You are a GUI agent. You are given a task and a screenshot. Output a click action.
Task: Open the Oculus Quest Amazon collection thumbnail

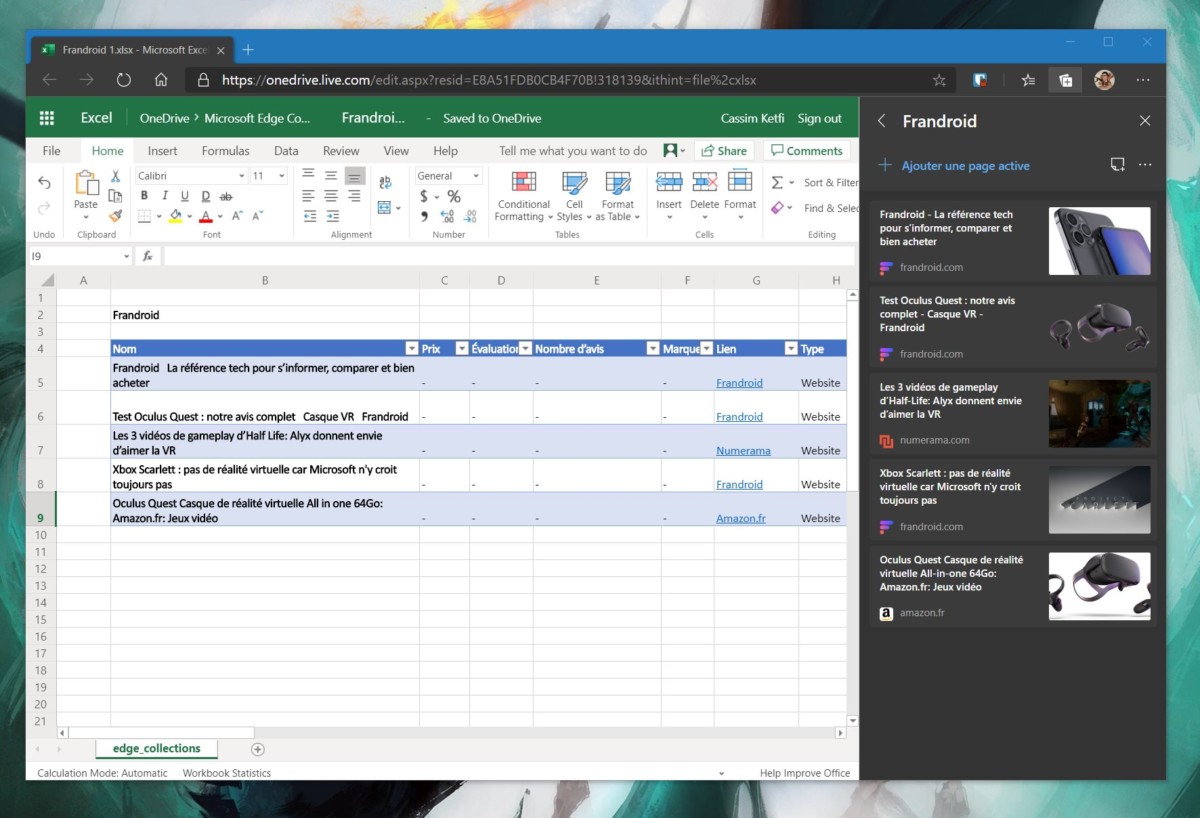1099,586
